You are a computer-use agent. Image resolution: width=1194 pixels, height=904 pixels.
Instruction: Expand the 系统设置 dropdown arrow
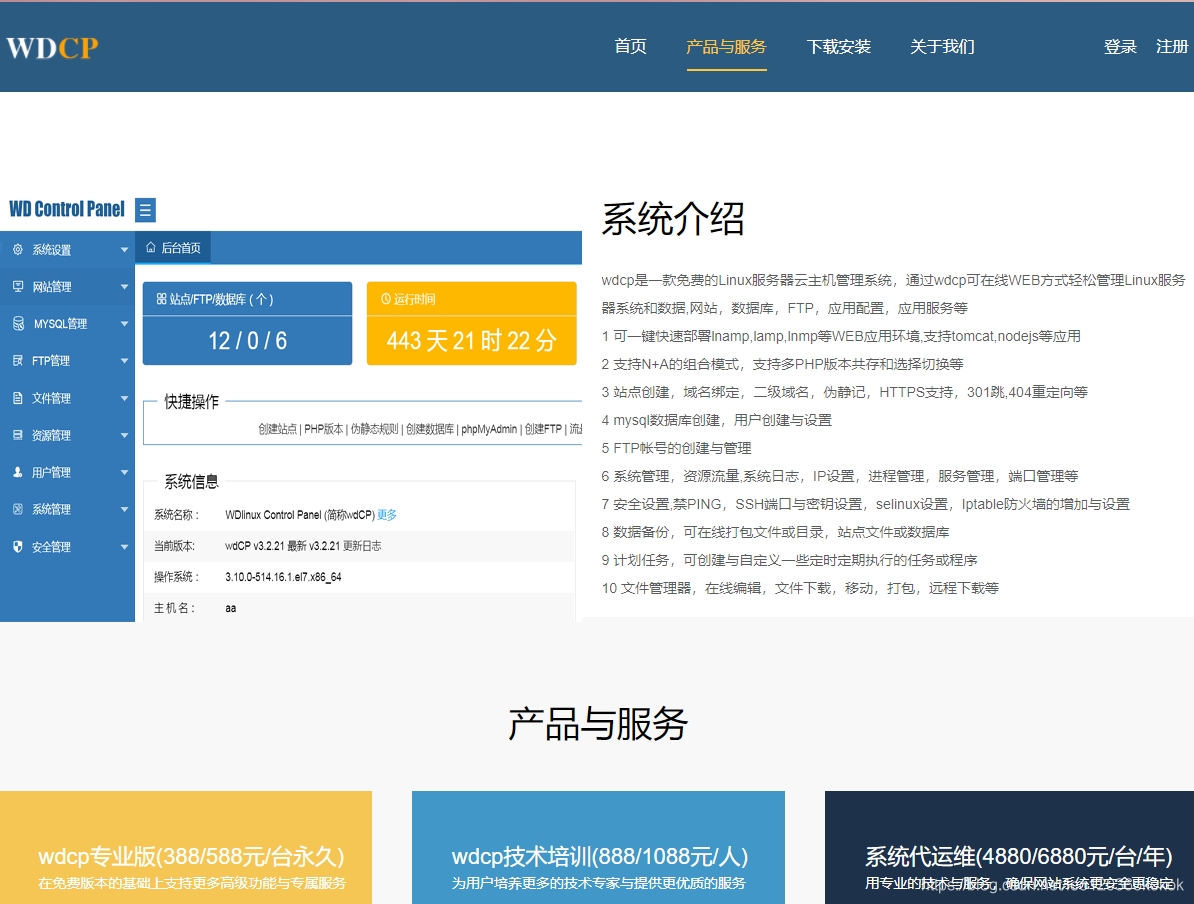coord(124,250)
